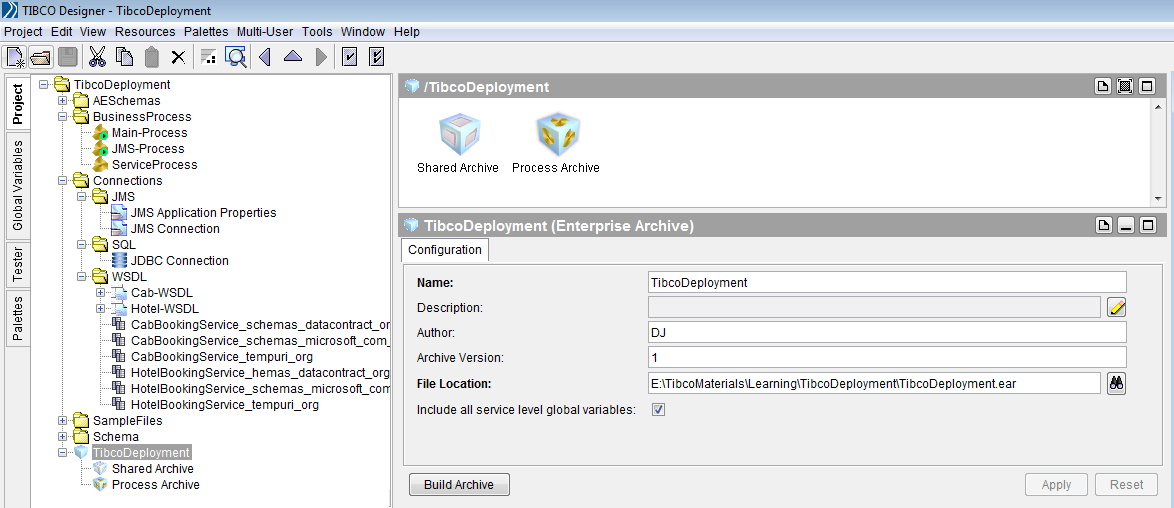Click the Apply button
This screenshot has height=508, width=1174.
coord(1056,485)
